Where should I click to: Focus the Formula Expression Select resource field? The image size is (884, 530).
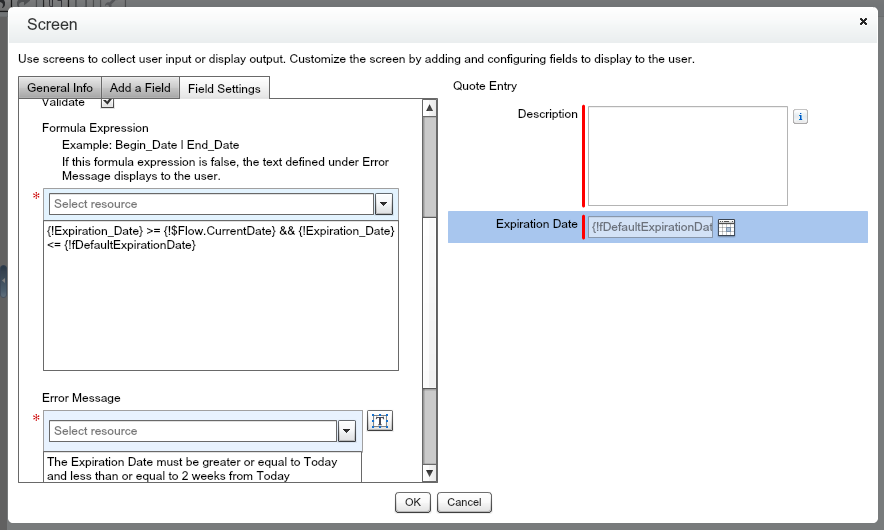210,204
